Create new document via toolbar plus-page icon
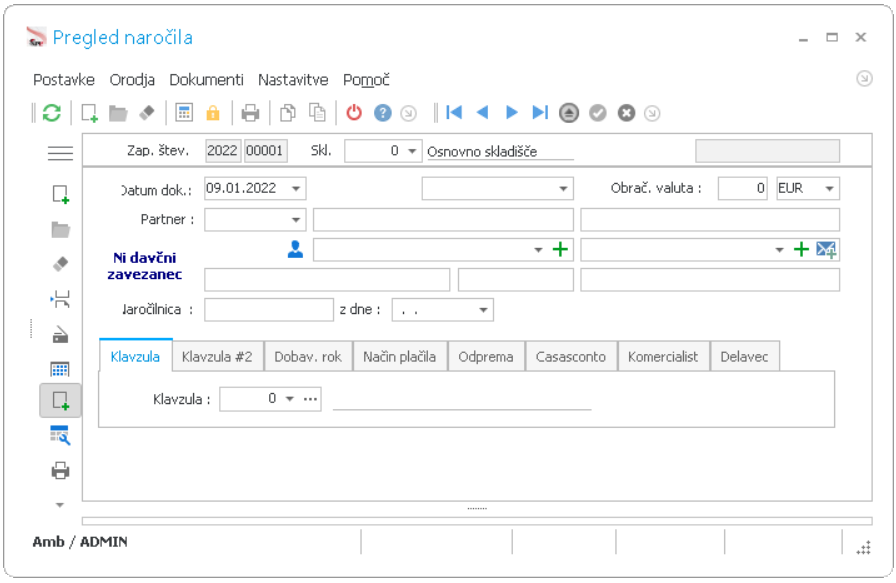Image resolution: width=896 pixels, height=583 pixels. (89, 113)
